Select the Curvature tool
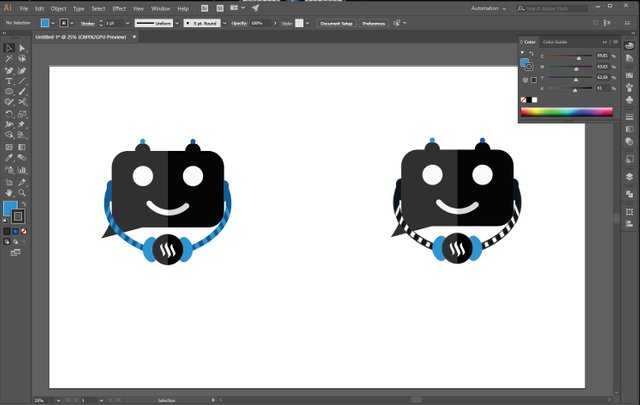This screenshot has height=405, width=640. (22, 70)
